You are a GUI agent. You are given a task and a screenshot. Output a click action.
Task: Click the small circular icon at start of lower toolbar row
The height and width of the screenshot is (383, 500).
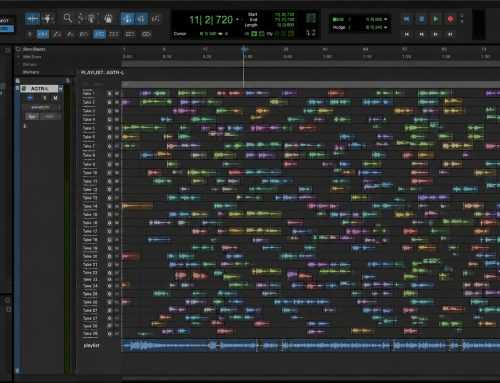30,34
